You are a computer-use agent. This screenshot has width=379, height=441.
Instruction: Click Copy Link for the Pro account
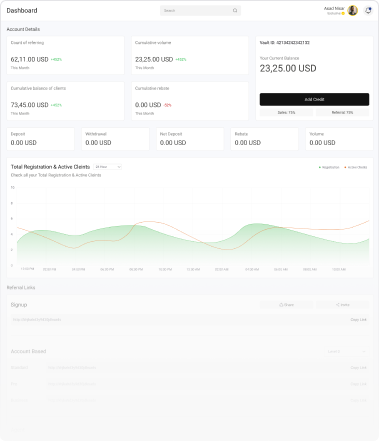(358, 384)
